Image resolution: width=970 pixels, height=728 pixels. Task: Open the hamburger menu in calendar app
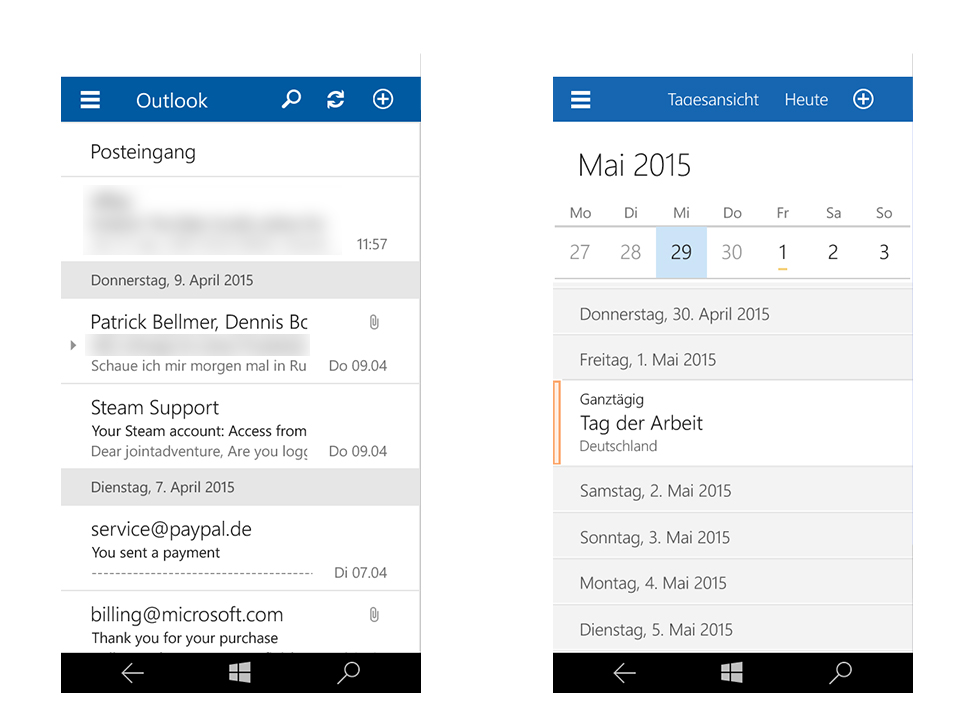pyautogui.click(x=580, y=100)
